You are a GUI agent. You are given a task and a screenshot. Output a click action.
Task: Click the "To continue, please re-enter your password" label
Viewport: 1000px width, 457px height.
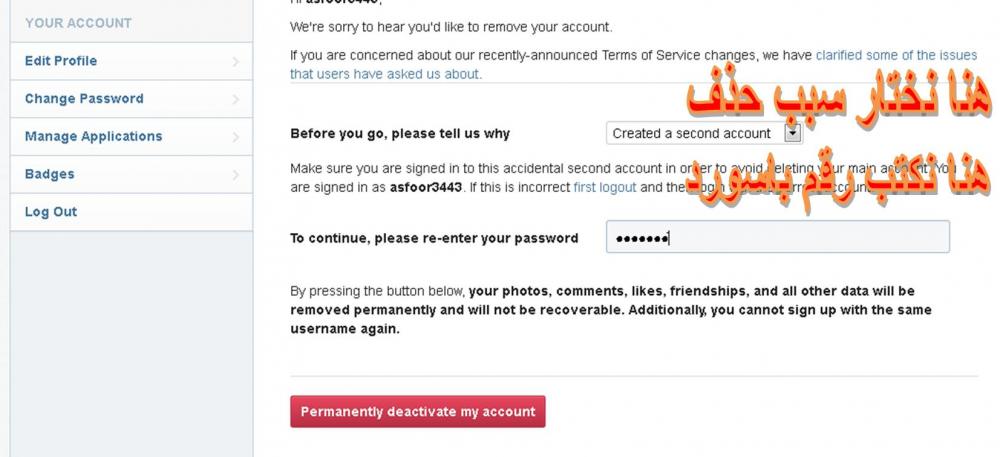coord(434,238)
